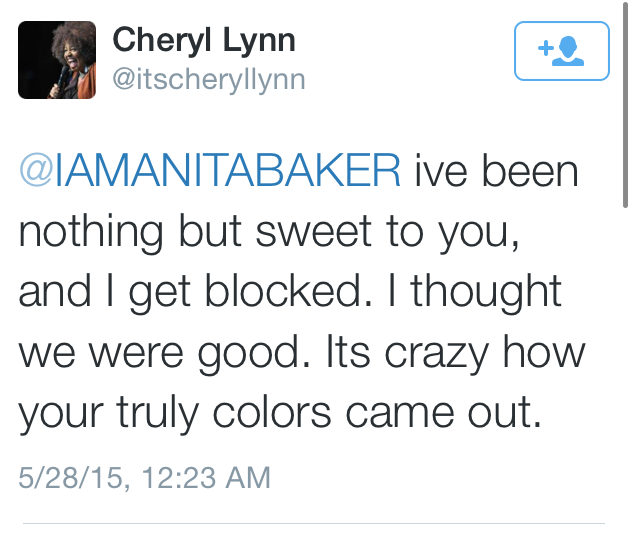Click the divider line below the tweet

click(313, 522)
